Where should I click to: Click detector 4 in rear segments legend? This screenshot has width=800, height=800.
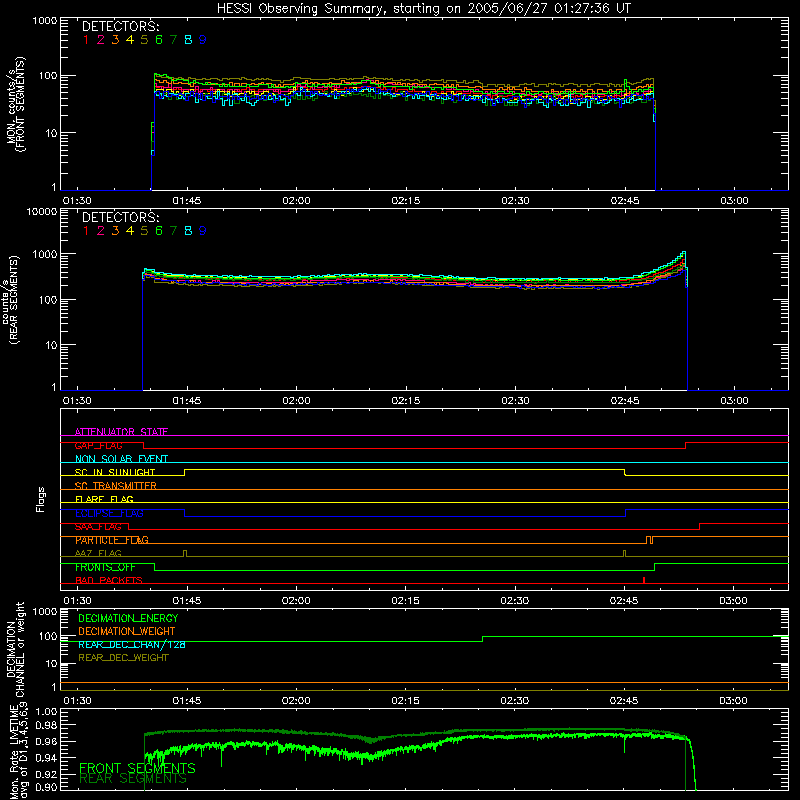click(x=130, y=231)
